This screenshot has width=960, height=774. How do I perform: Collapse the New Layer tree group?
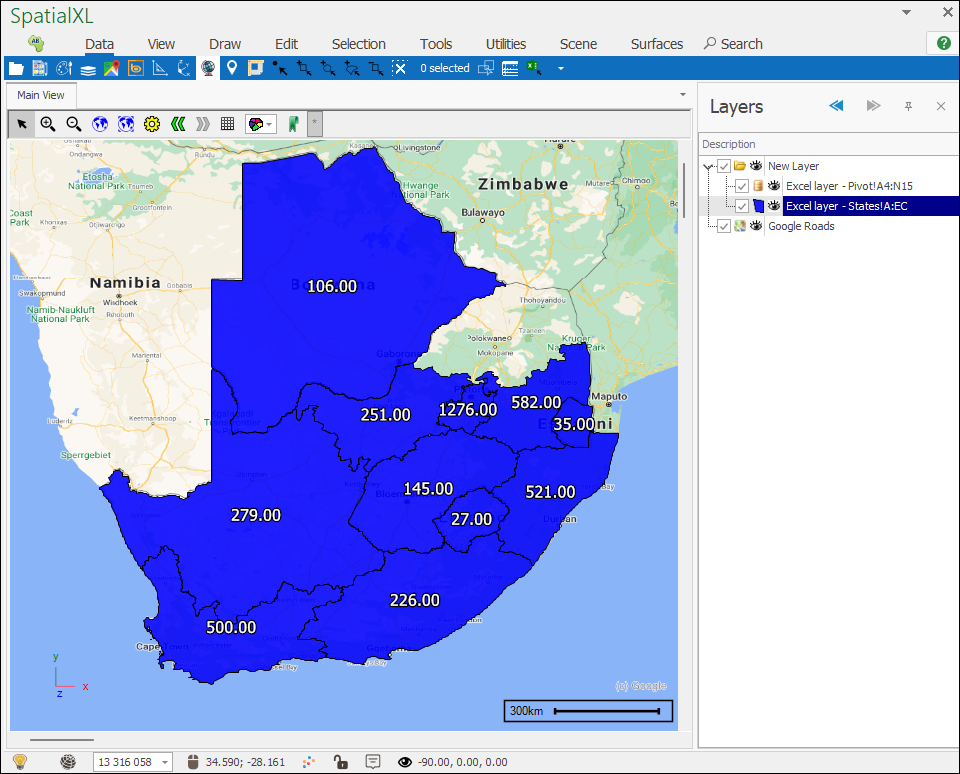[708, 166]
